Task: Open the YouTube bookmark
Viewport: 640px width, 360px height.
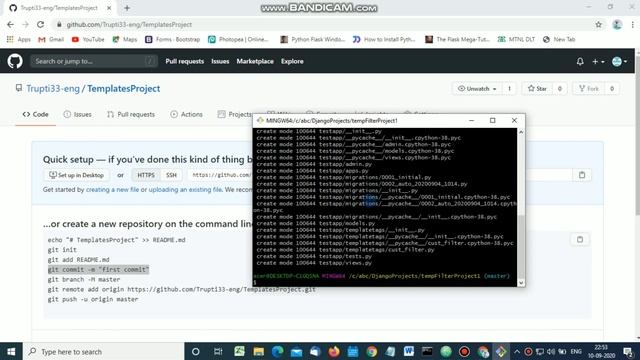Action: (88, 39)
